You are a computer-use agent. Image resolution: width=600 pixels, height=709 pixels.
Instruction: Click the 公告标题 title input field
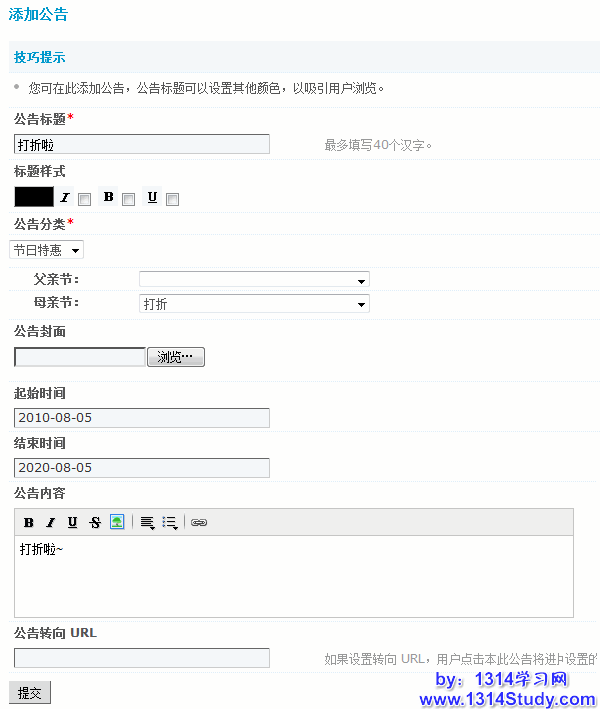(142, 144)
